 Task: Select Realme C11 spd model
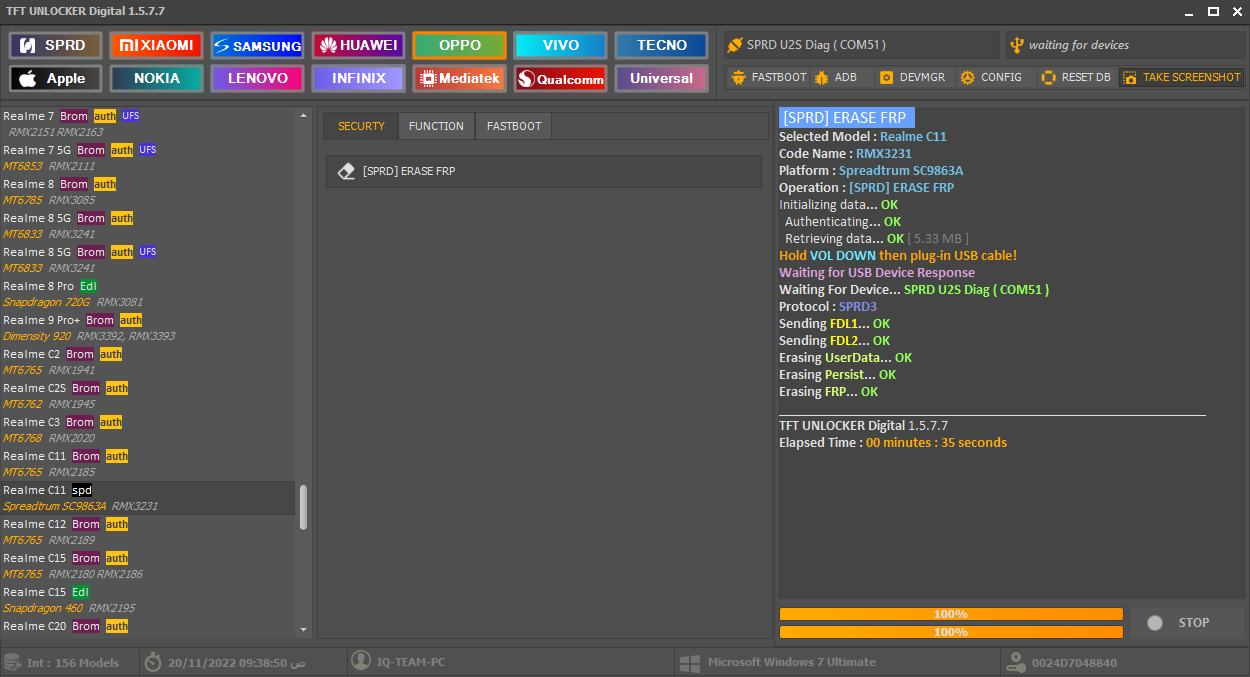tap(148, 498)
